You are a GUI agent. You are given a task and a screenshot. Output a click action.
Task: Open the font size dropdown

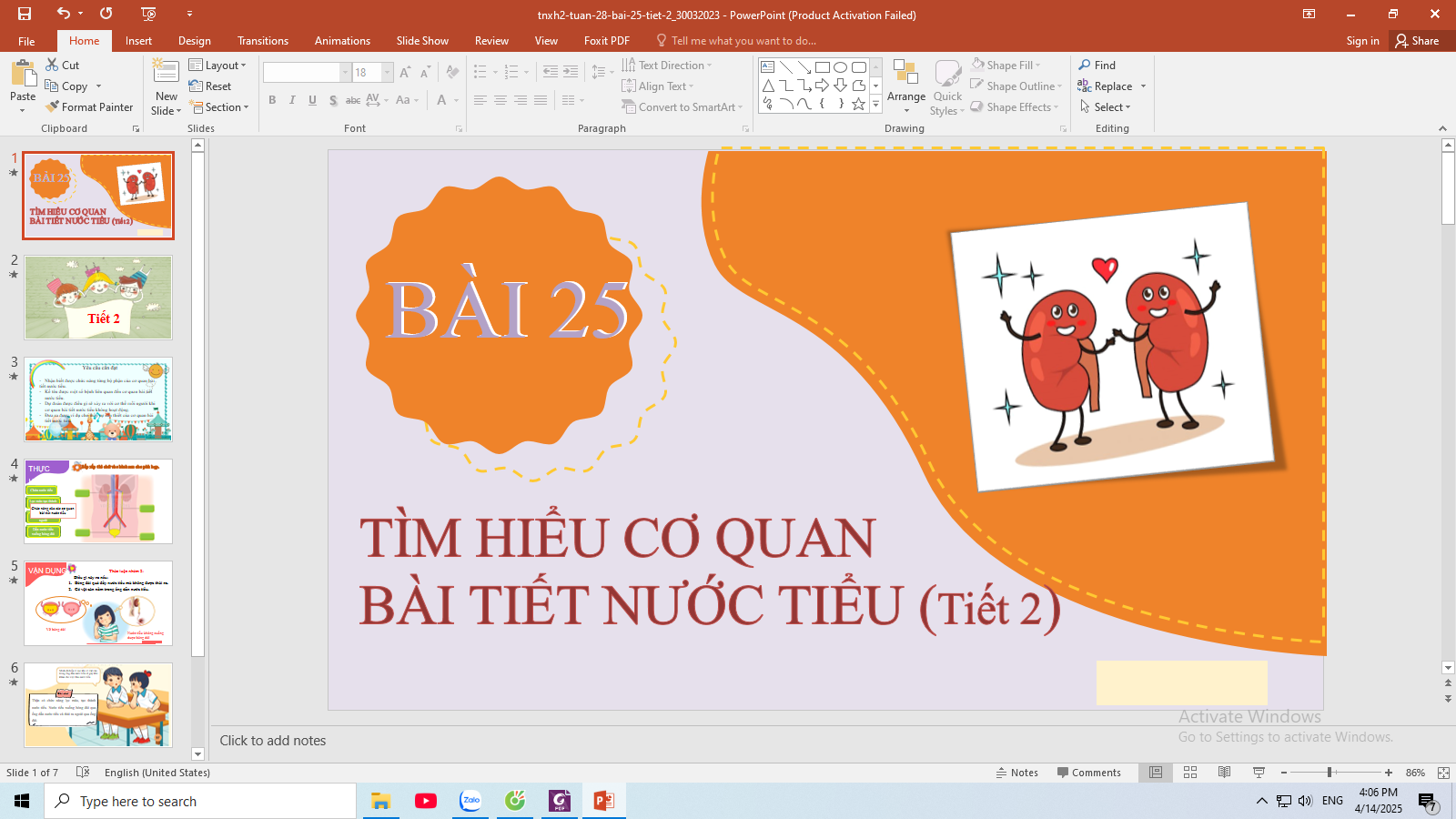388,73
